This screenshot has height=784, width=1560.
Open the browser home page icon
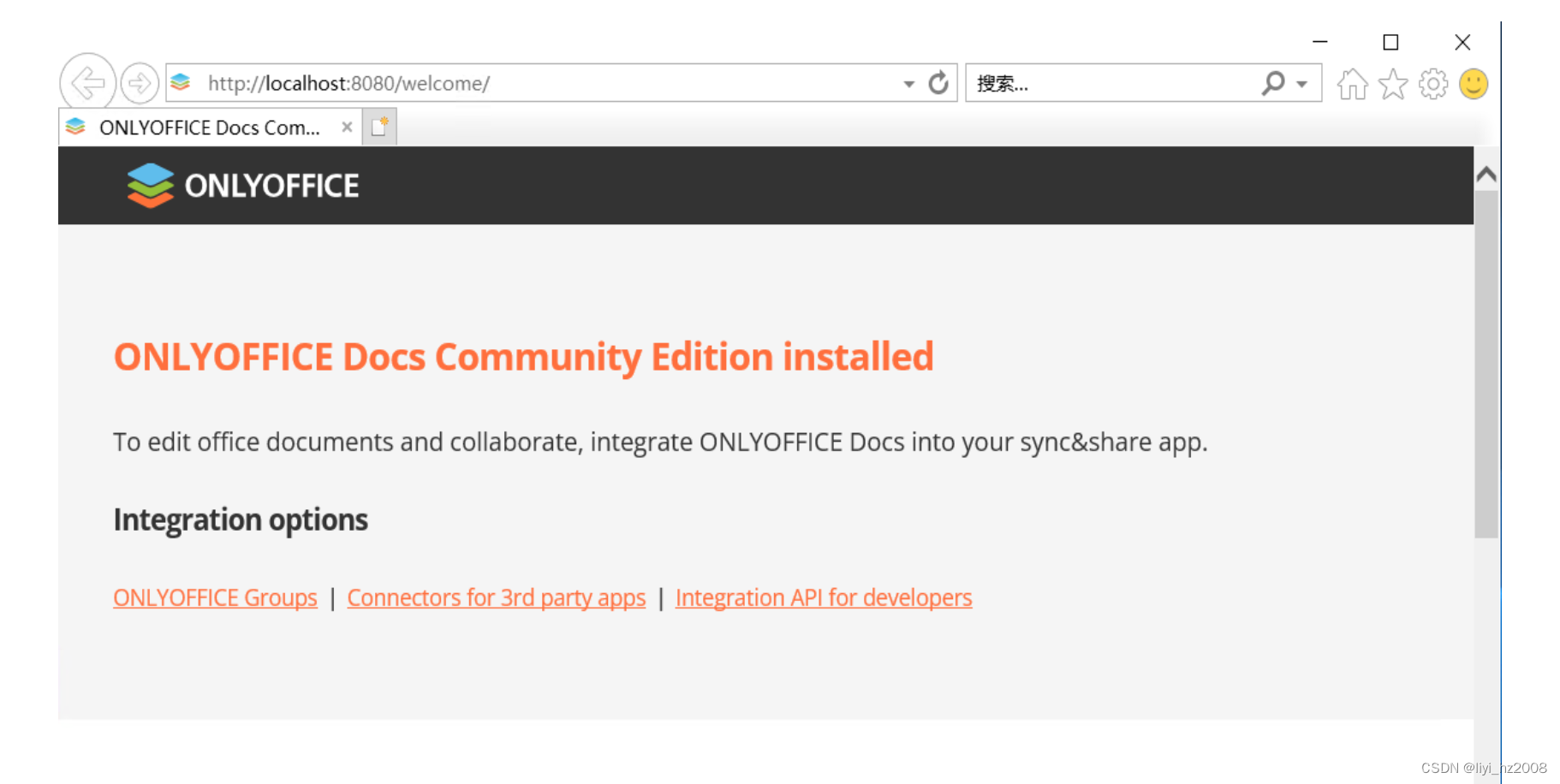pos(1352,84)
